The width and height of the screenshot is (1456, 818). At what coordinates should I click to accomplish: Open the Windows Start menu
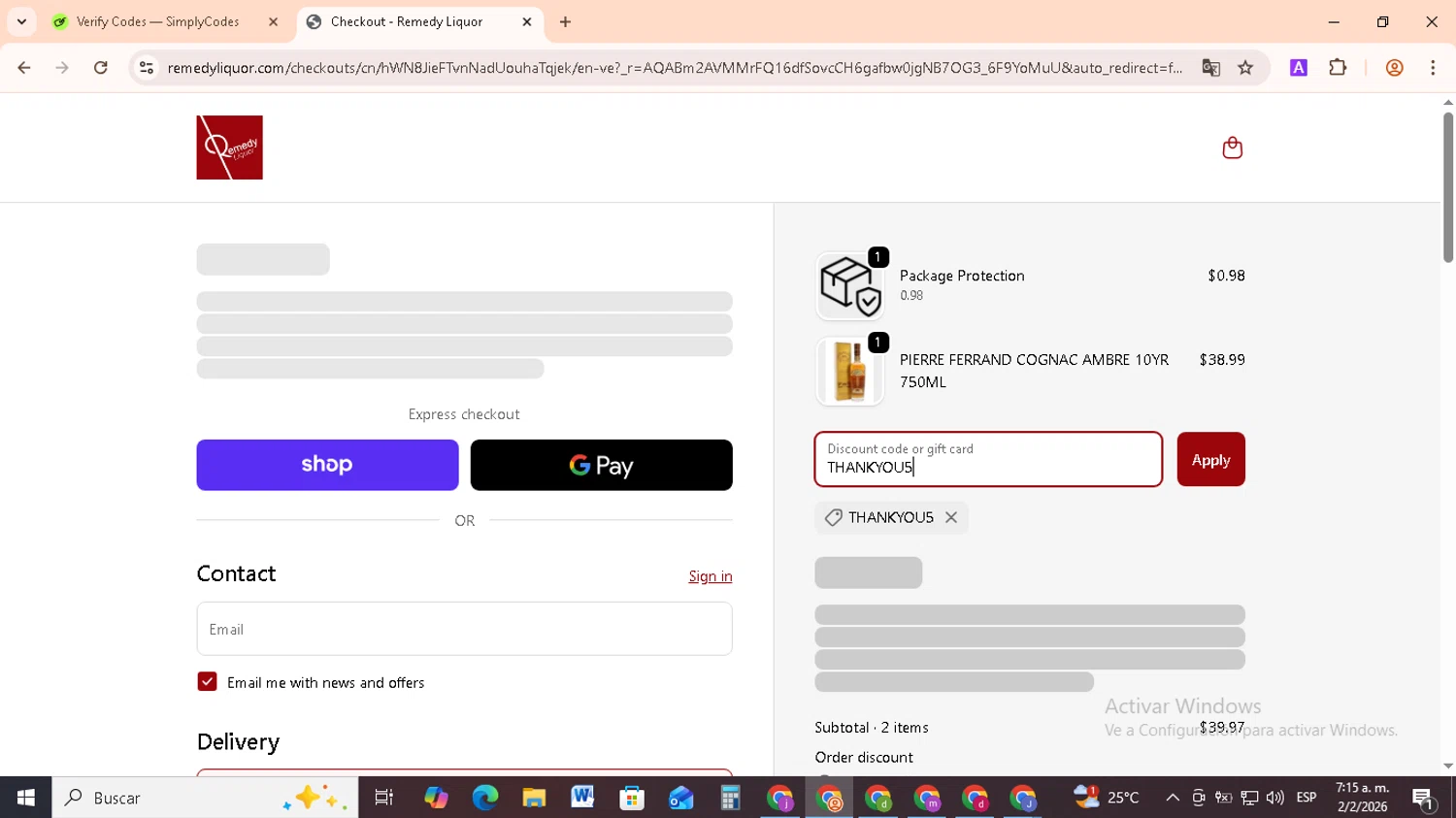25,798
